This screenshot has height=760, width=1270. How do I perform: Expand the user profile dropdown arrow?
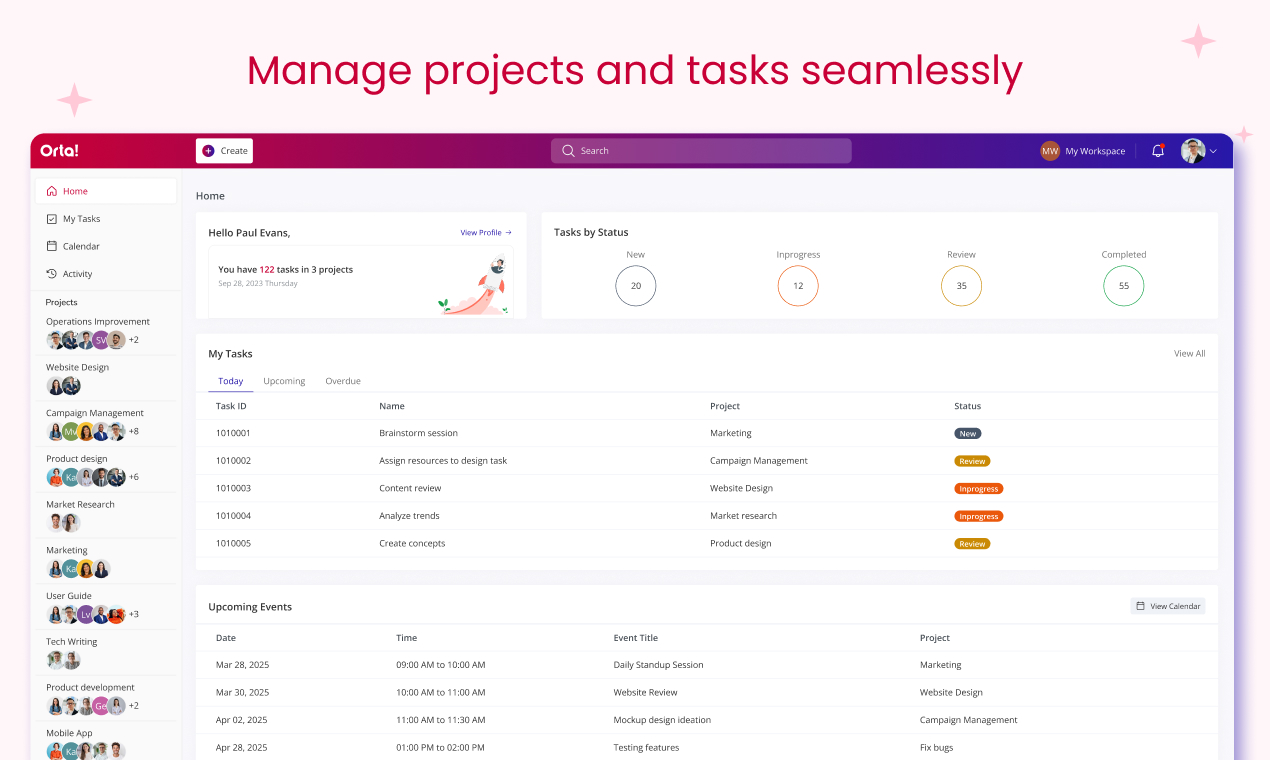point(1213,151)
